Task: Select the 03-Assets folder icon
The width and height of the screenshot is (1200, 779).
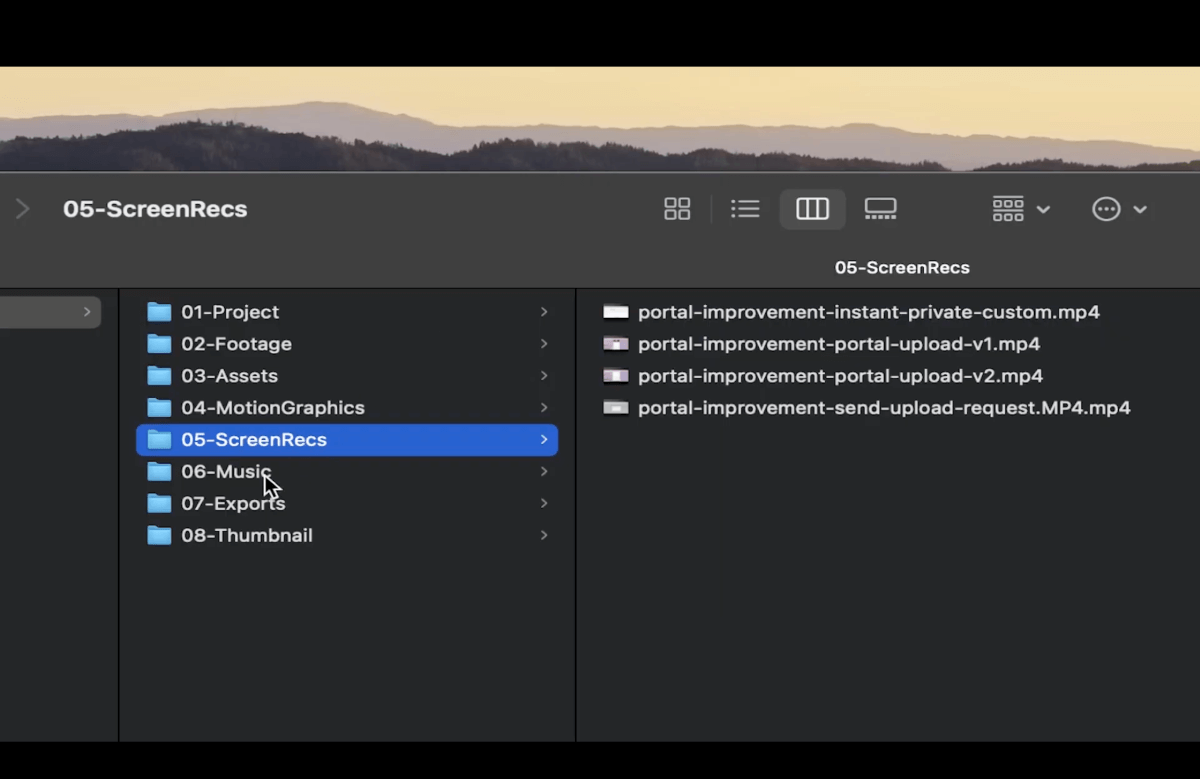Action: tap(159, 376)
